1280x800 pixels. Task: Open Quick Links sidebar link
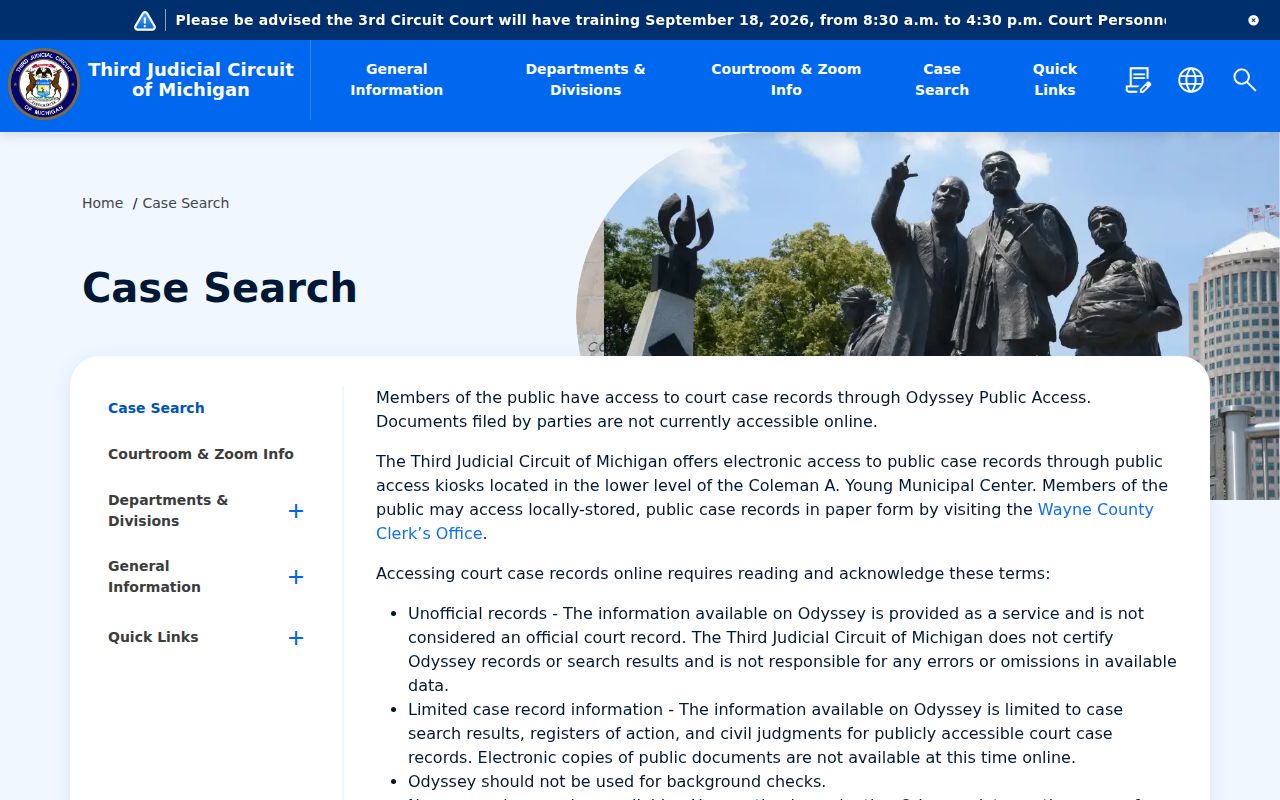point(153,637)
